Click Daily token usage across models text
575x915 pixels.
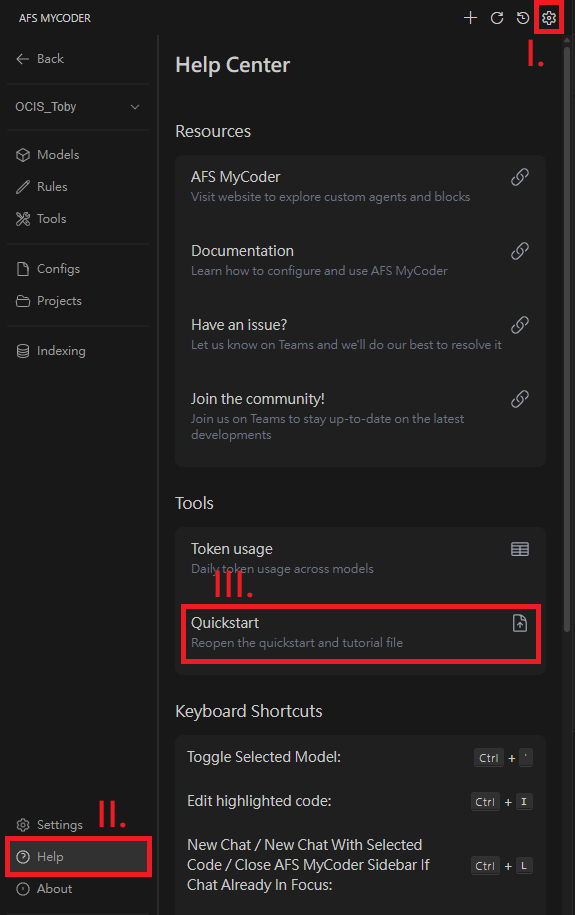[x=283, y=569]
